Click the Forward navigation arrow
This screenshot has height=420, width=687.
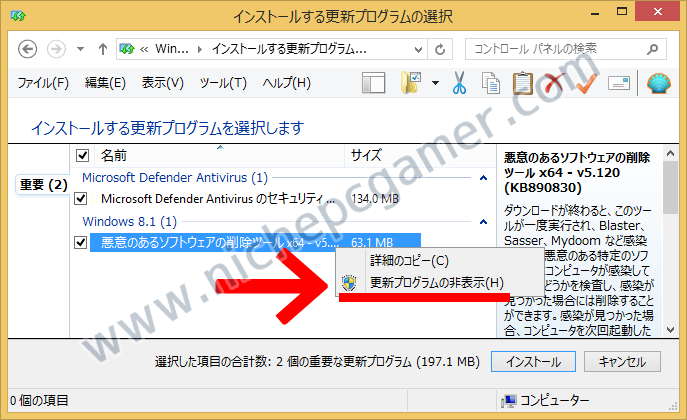tap(56, 49)
